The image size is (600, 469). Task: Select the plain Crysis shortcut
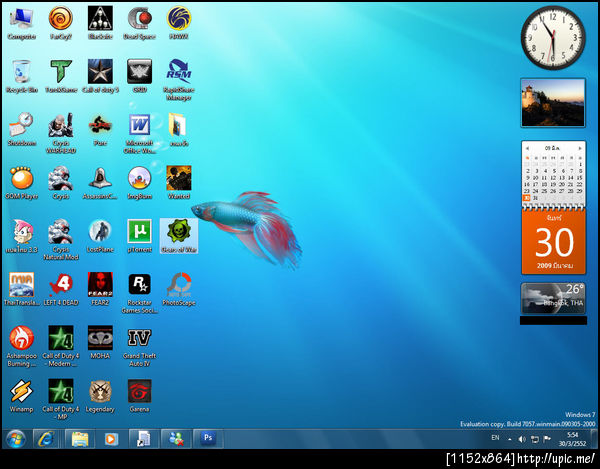(60, 182)
